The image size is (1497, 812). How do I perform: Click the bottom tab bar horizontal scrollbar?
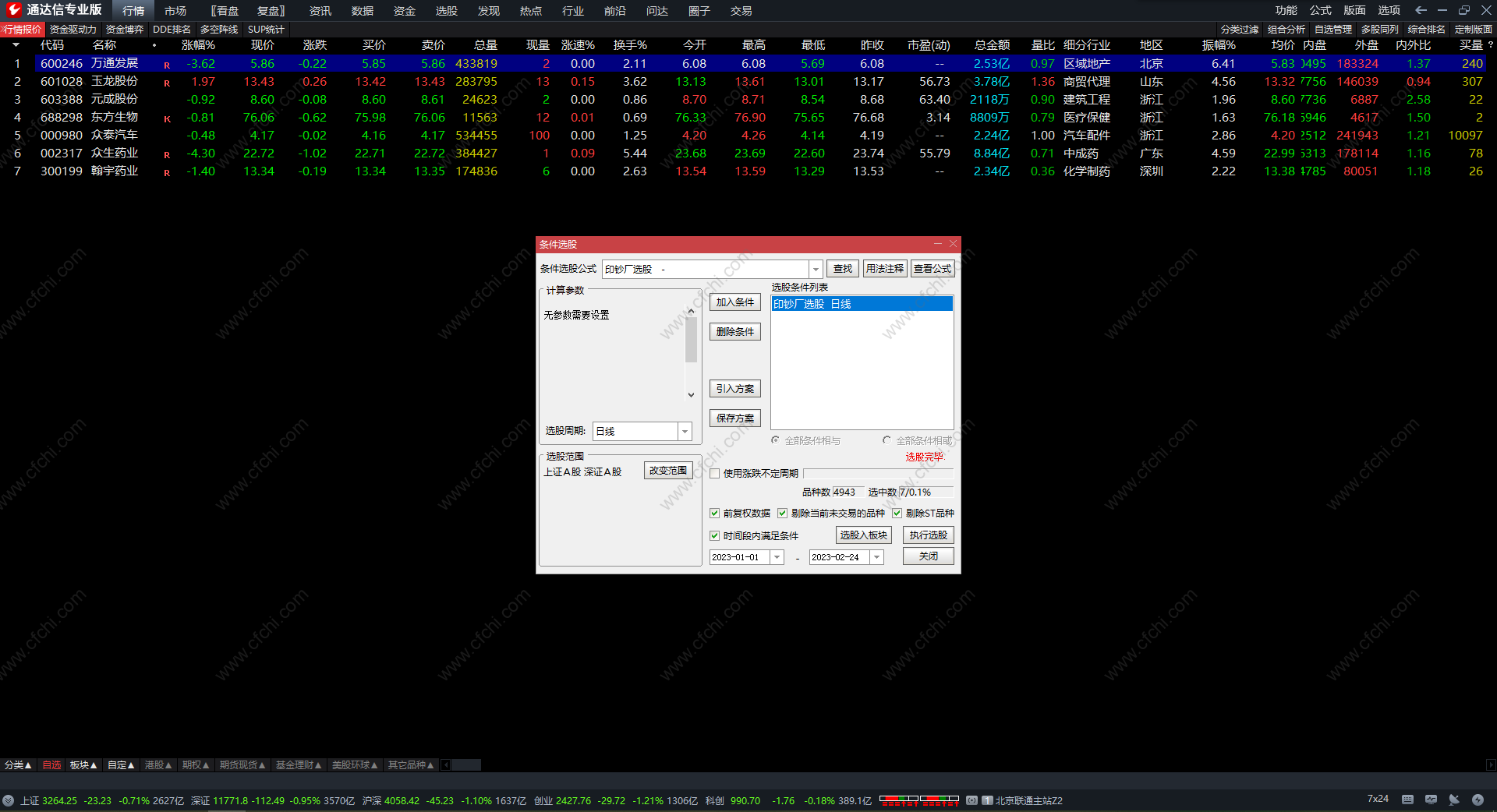point(466,765)
